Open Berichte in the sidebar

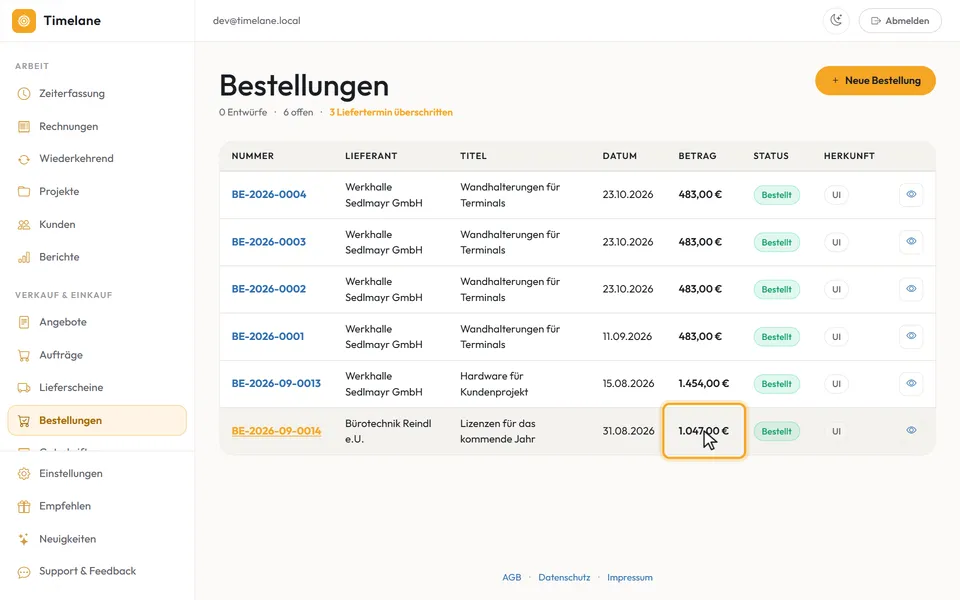tap(97, 257)
